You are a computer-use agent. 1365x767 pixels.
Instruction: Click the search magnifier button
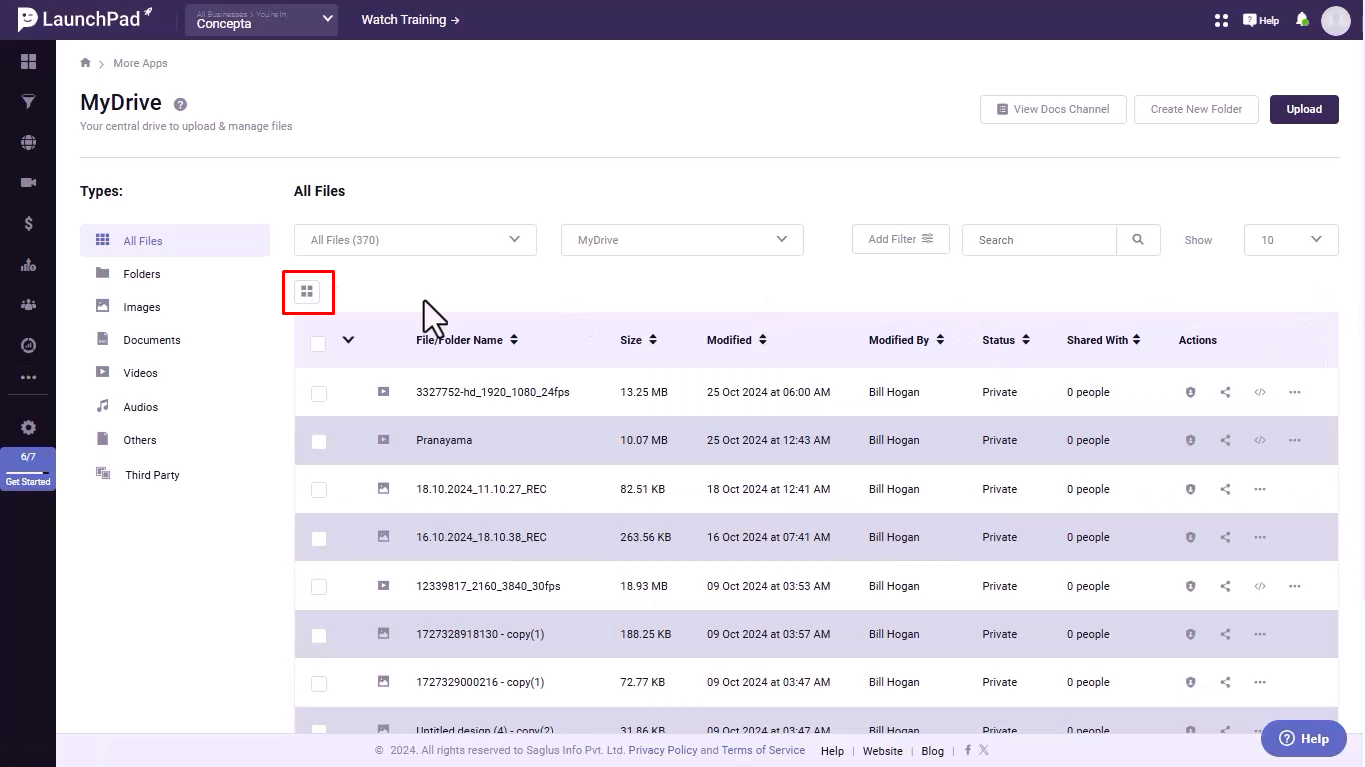pos(1138,240)
